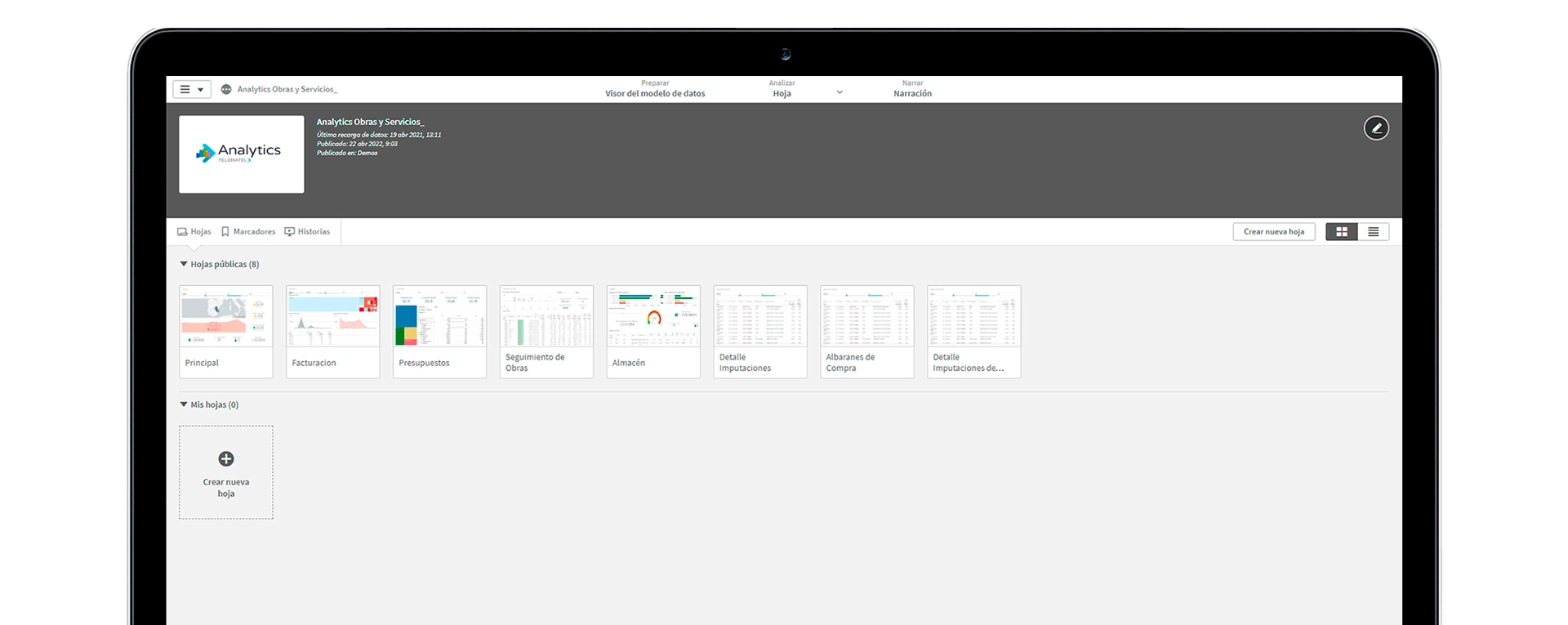Viewport: 1568px width, 625px height.
Task: Open the Almacén sheet thumbnail
Action: [653, 331]
